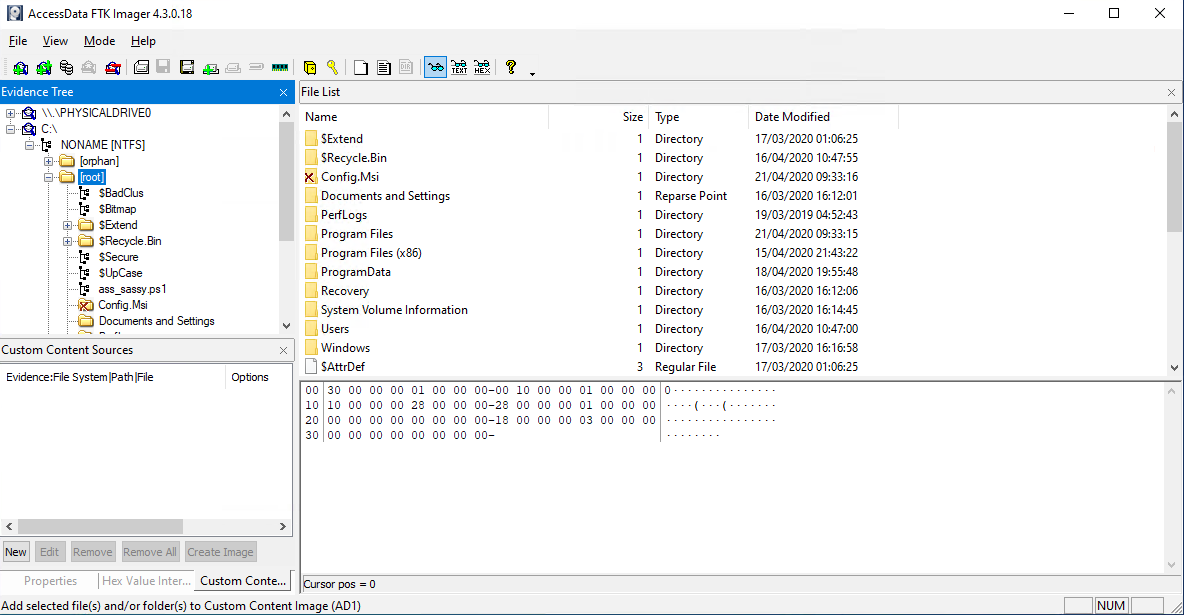Switch to the Properties tab
This screenshot has width=1184, height=615.
[50, 581]
